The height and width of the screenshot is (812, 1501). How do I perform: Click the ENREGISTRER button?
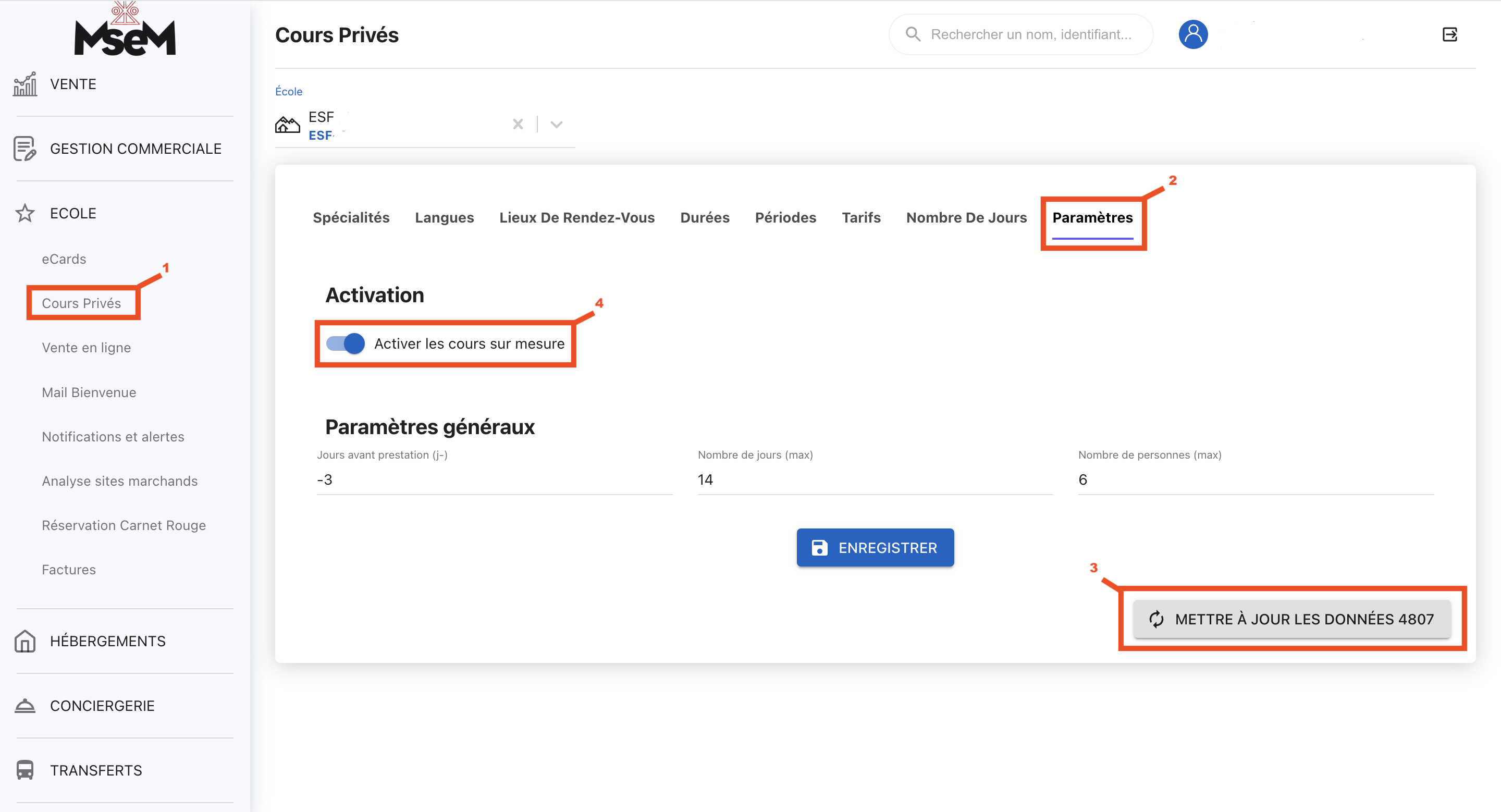[875, 547]
